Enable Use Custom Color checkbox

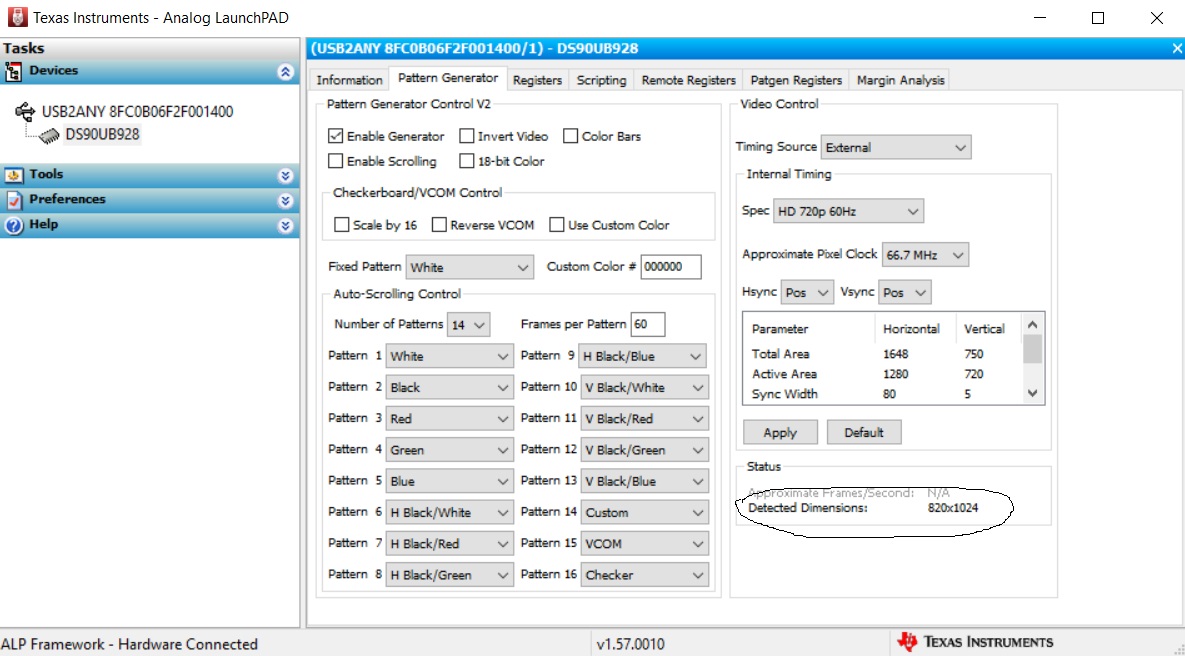click(x=557, y=224)
